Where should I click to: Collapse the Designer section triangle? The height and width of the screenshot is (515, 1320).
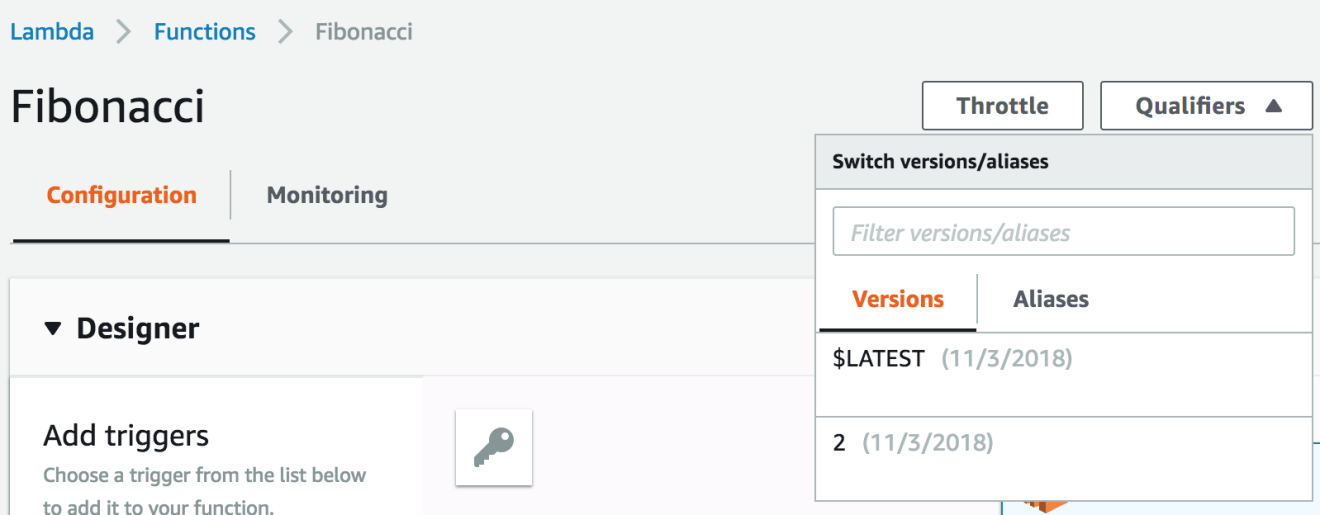[x=54, y=328]
